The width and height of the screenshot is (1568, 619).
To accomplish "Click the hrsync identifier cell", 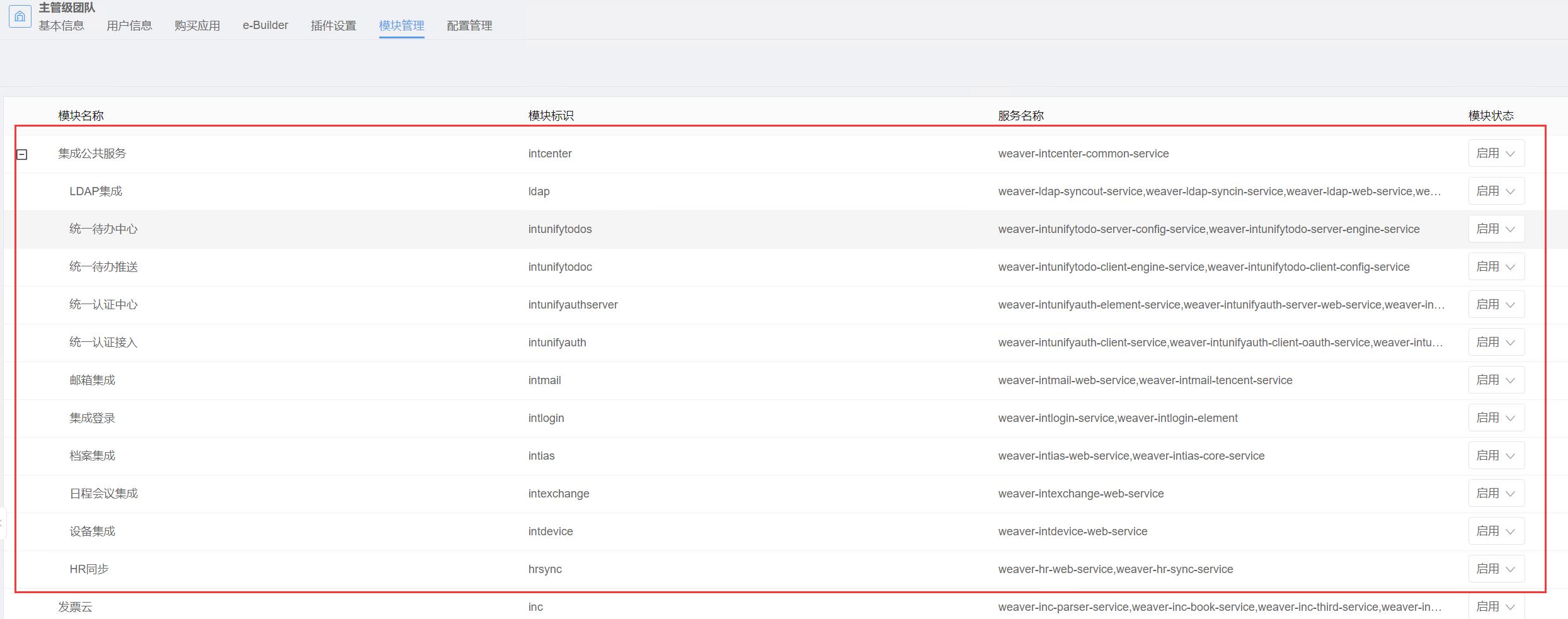I will point(545,569).
